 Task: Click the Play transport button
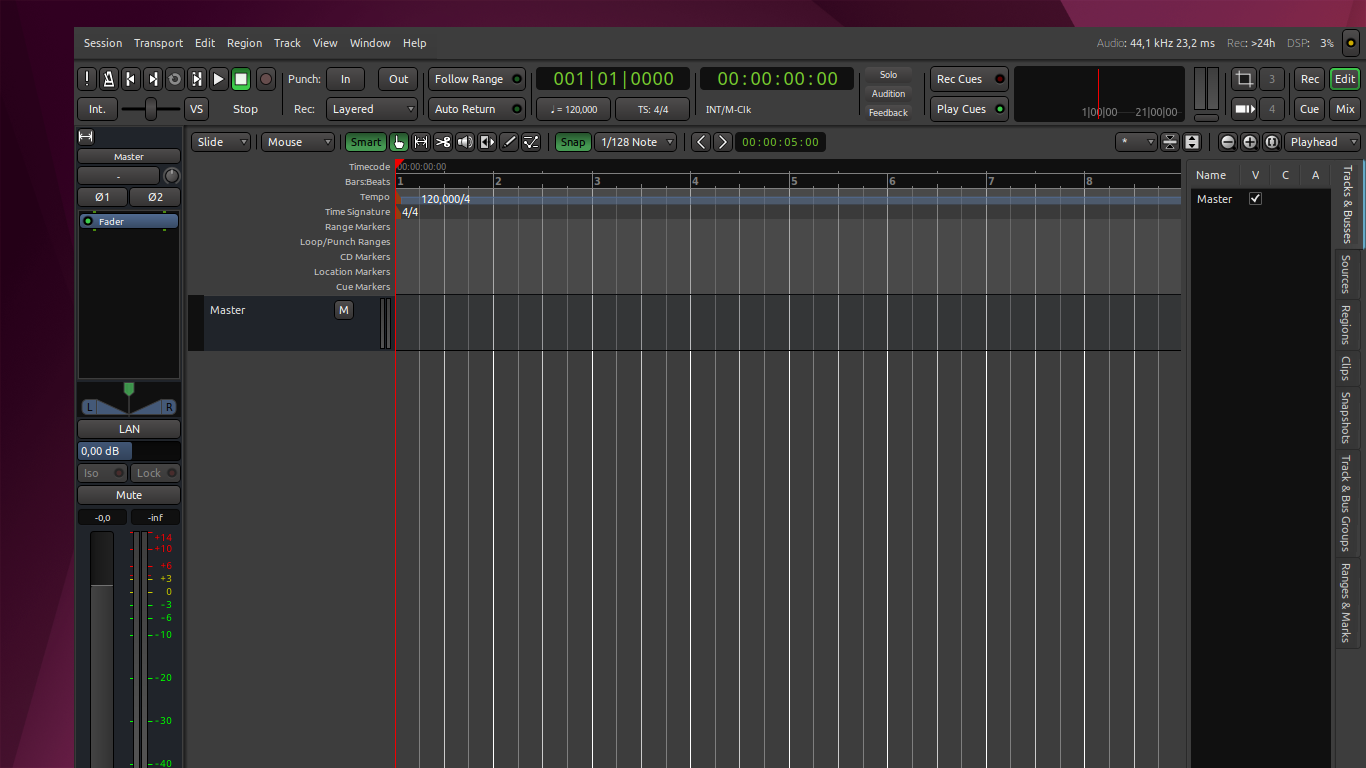(219, 79)
